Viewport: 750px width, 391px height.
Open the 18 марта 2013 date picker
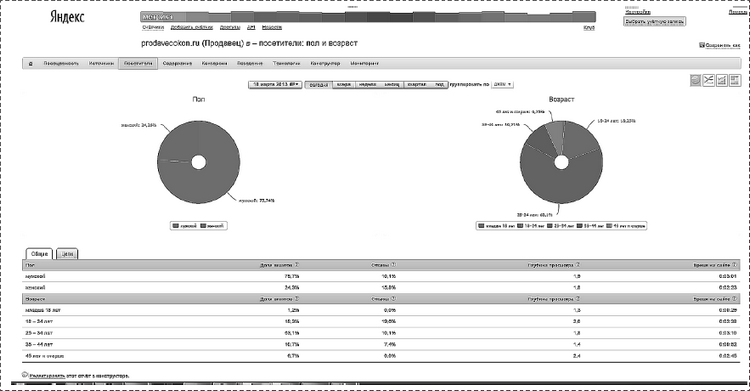[x=275, y=84]
